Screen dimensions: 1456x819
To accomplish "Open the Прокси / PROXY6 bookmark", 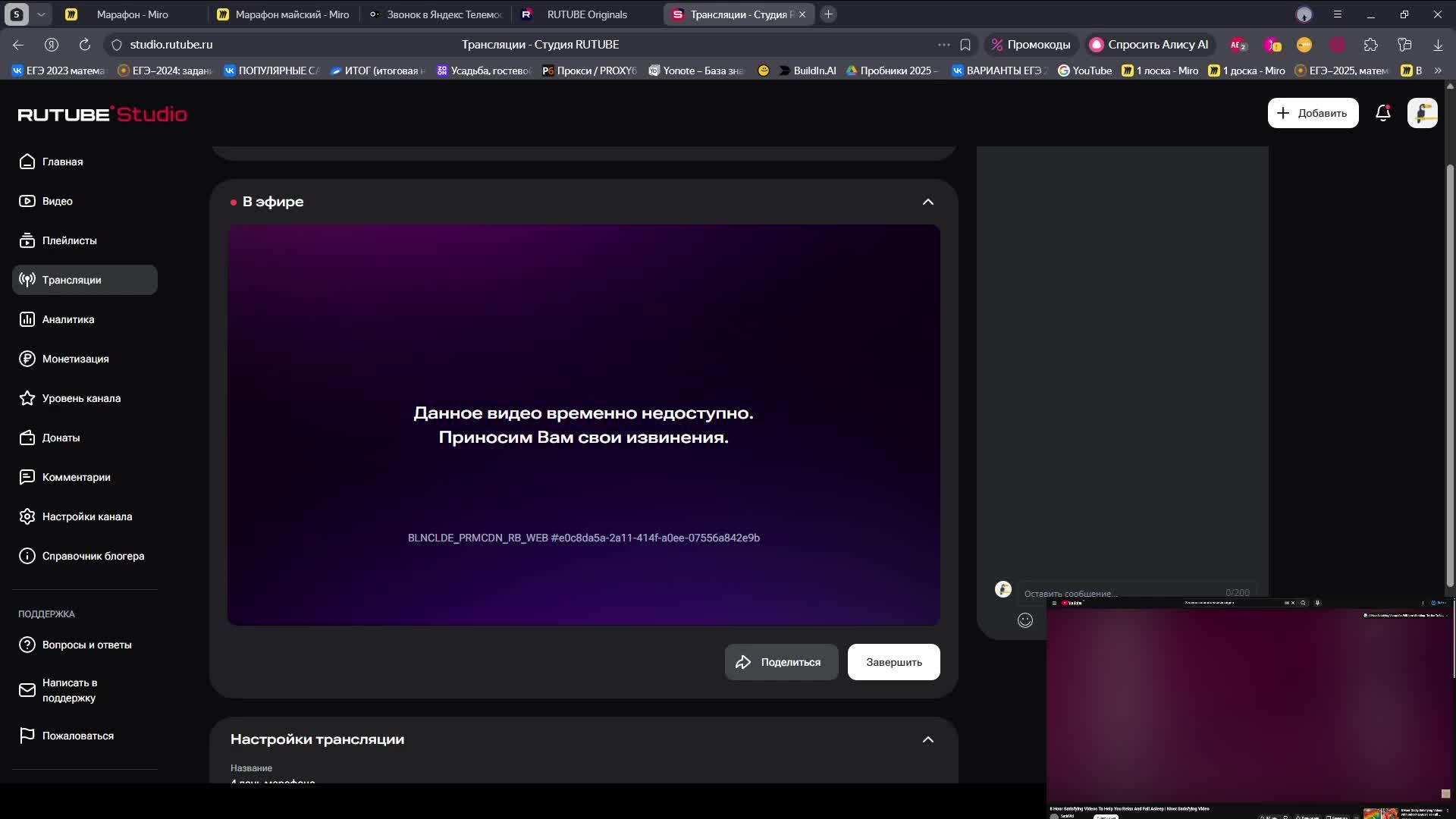I will (x=589, y=71).
